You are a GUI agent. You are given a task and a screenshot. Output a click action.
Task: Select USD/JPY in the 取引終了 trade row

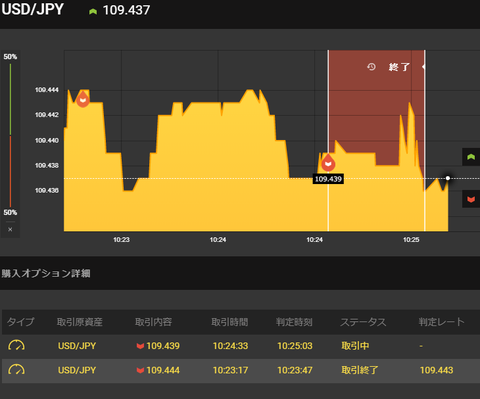click(x=77, y=370)
